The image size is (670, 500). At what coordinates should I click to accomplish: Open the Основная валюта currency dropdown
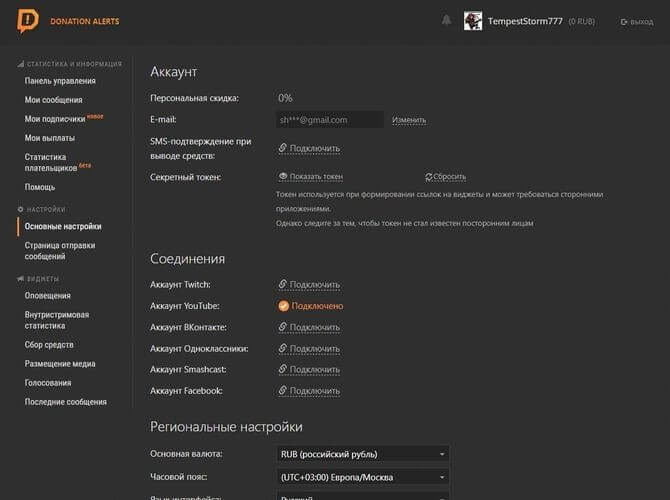coord(363,454)
